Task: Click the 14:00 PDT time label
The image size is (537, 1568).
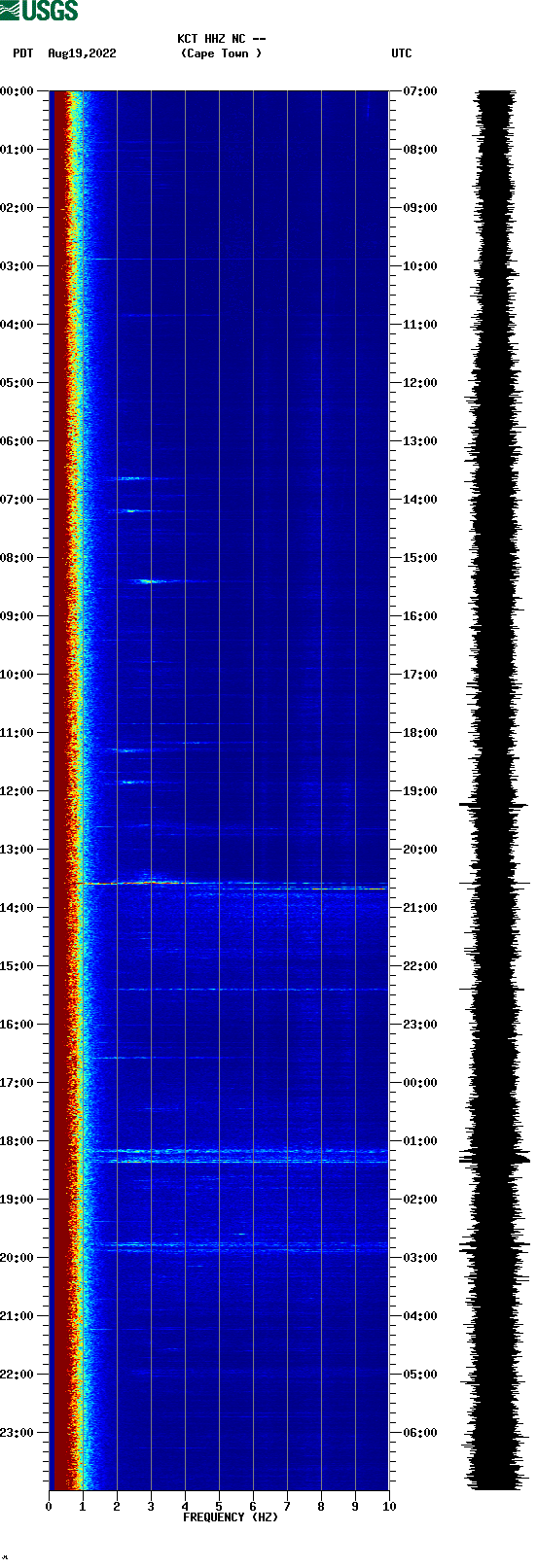Action: tap(18, 908)
